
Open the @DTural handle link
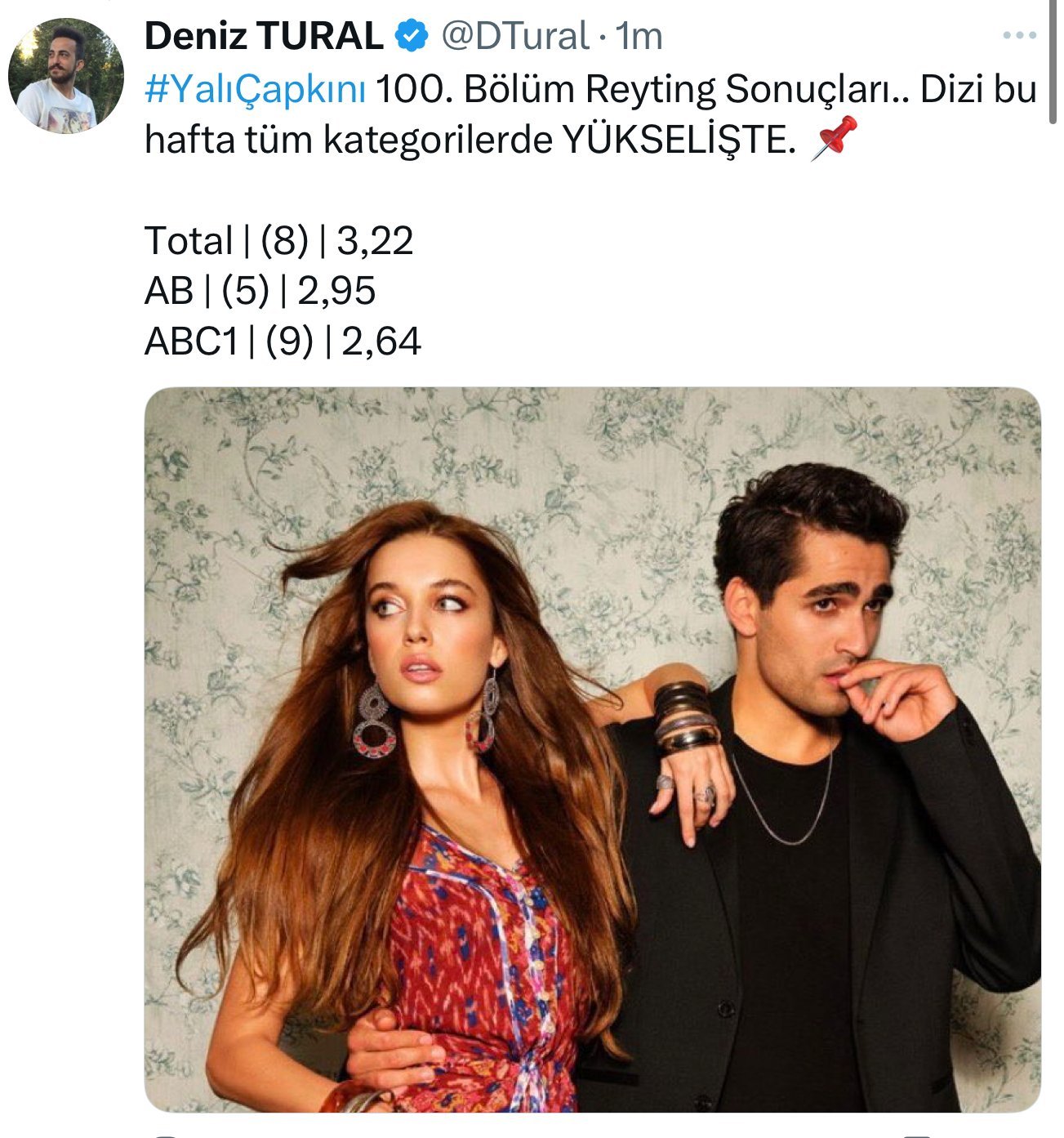[x=514, y=36]
